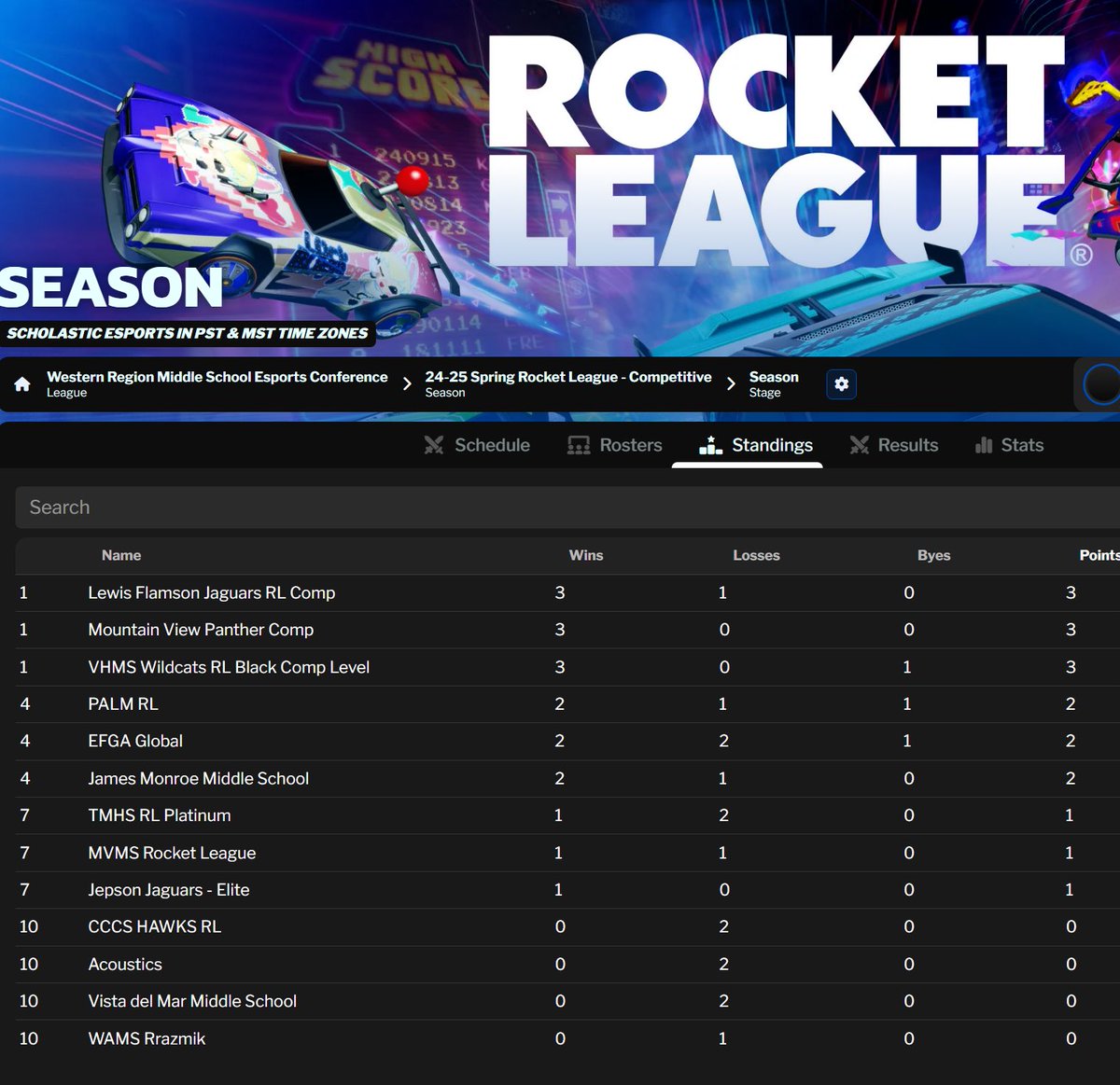Click byes value for EFGA Global
Screen dimensions: 1120x1085
point(907,741)
